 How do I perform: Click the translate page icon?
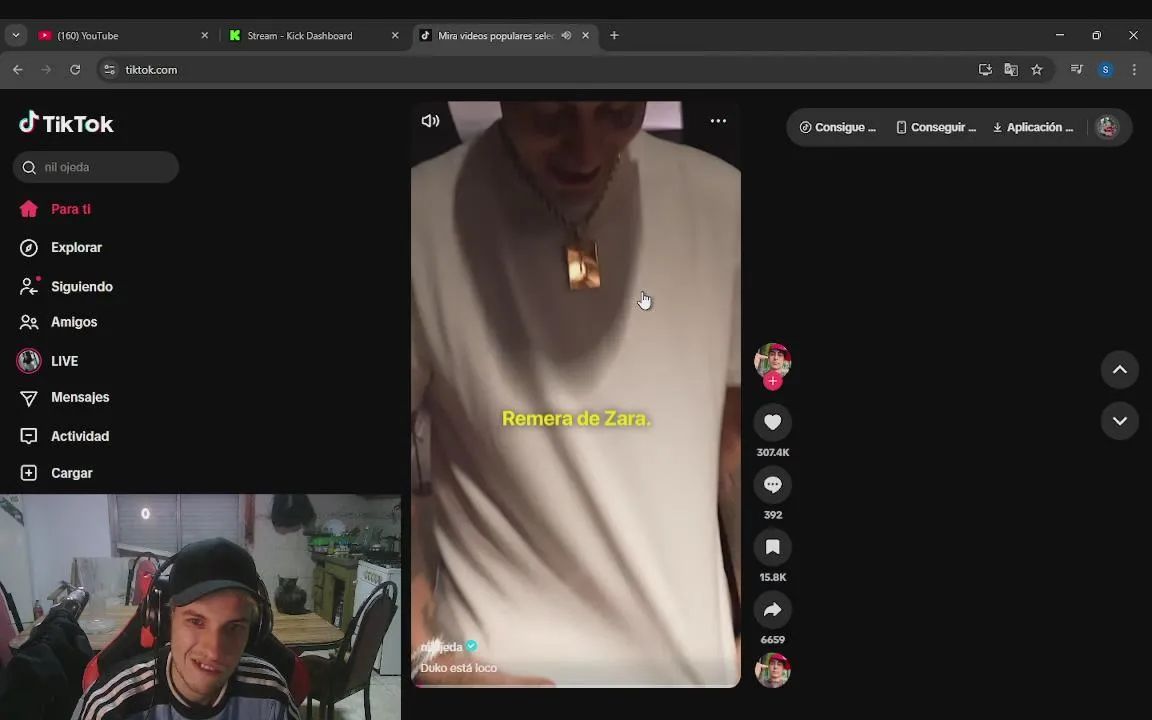tap(1011, 70)
